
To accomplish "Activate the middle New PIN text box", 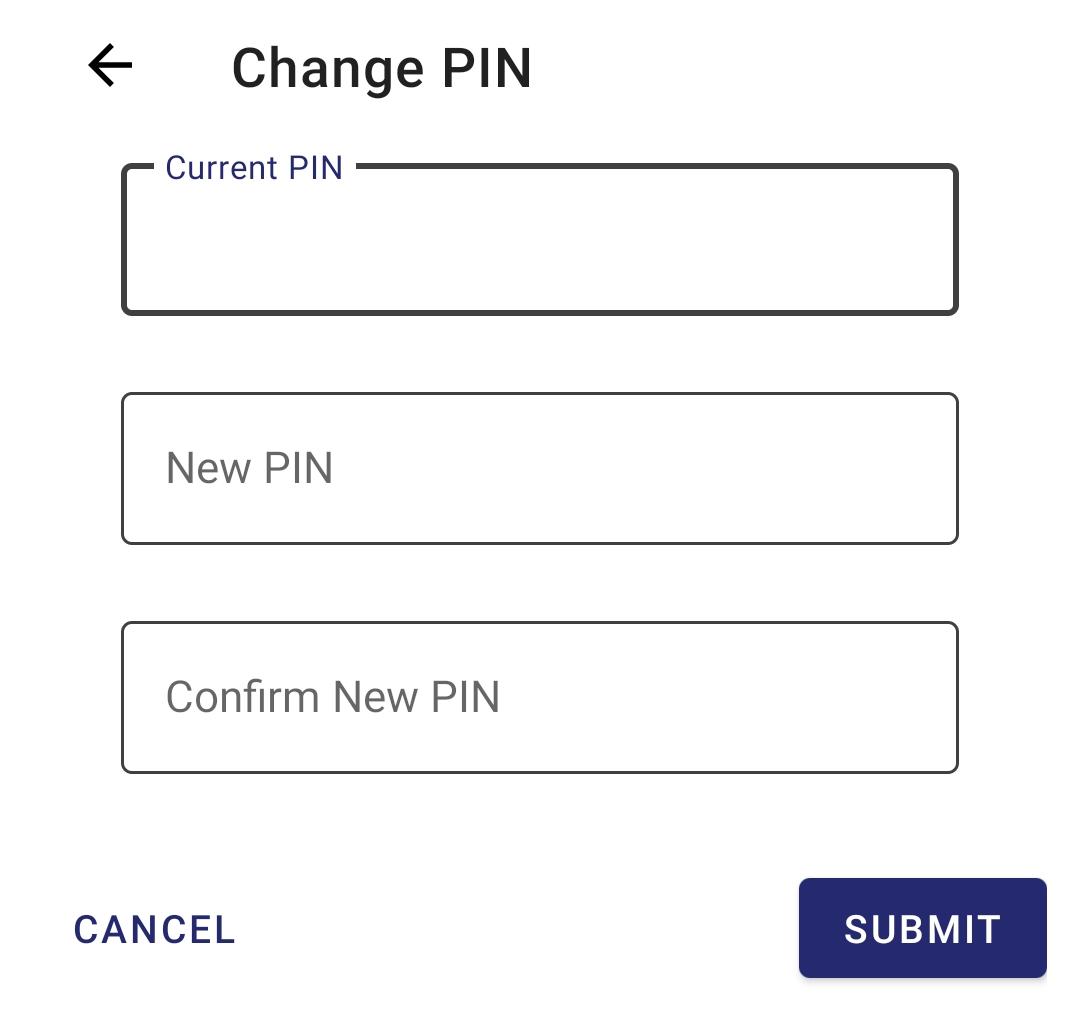I will tap(540, 468).
